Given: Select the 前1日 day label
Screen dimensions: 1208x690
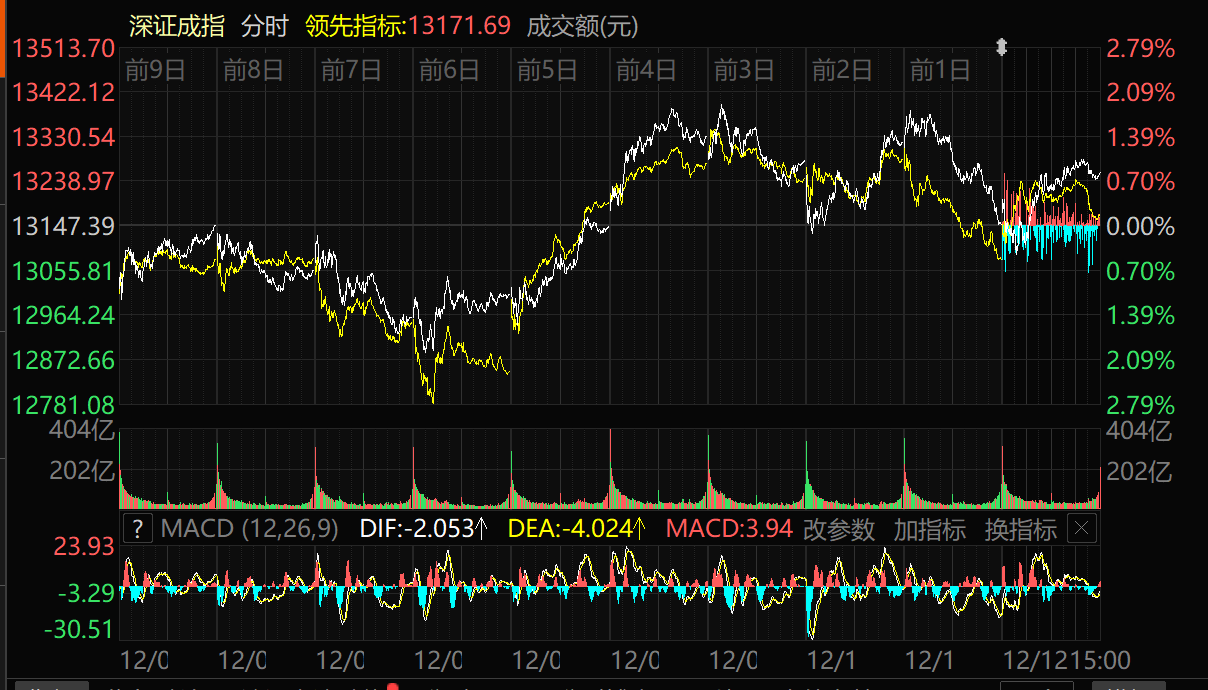Looking at the screenshot, I should click(940, 70).
